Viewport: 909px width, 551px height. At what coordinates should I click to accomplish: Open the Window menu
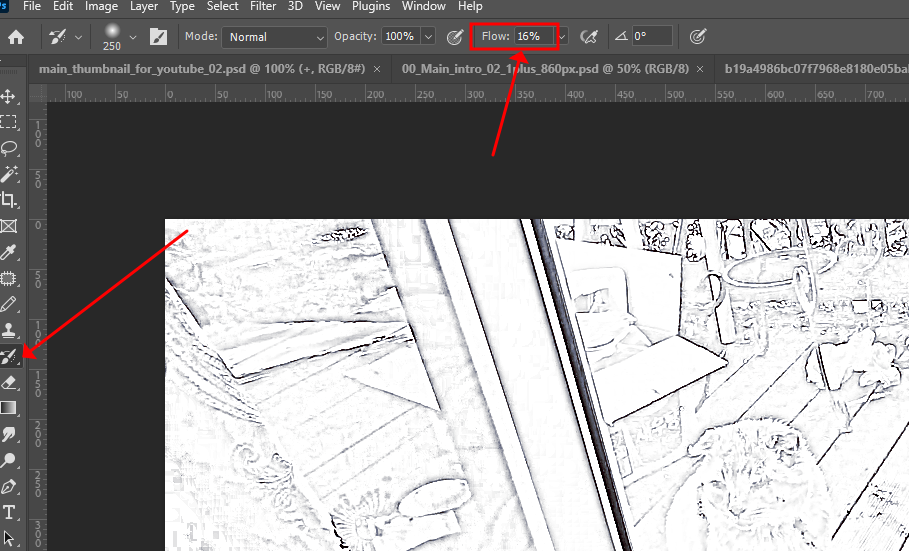pos(424,6)
